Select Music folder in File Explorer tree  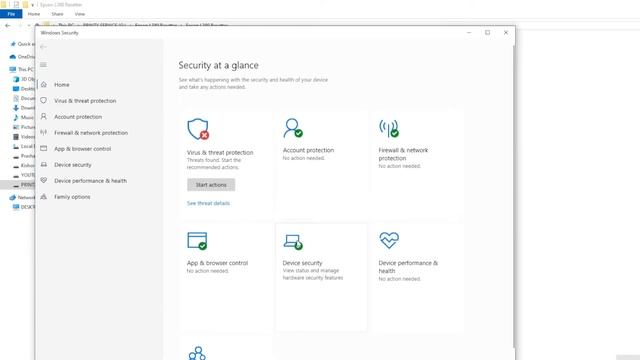click(24, 118)
